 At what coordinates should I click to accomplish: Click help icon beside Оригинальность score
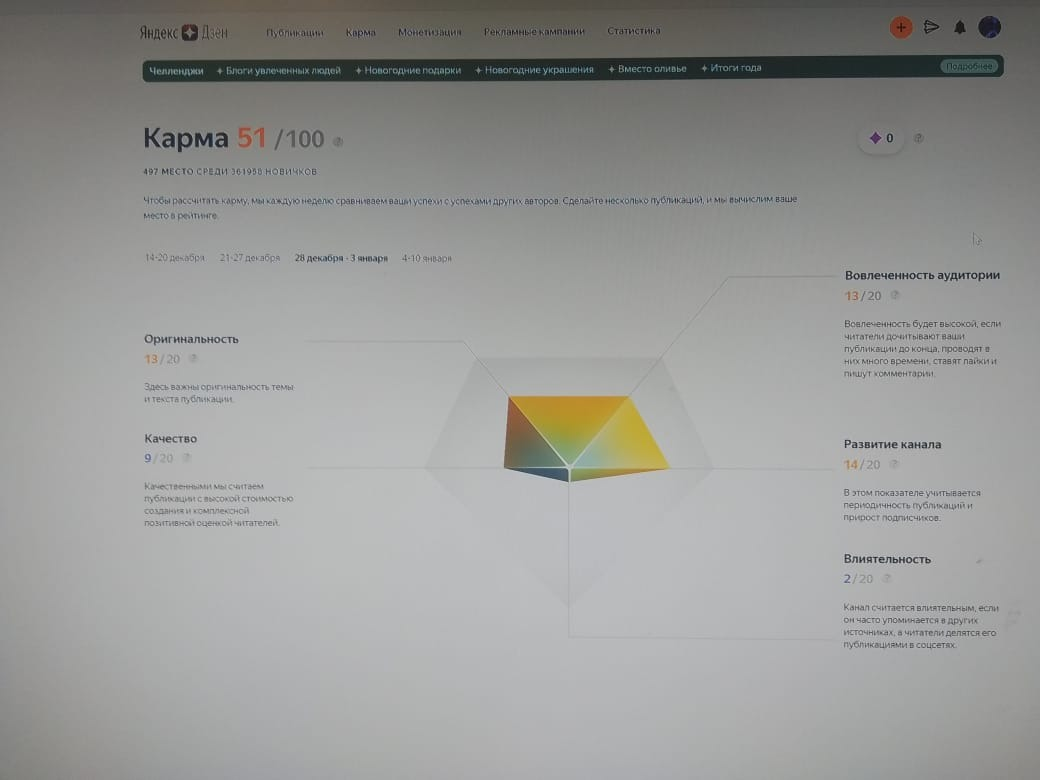(x=193, y=359)
